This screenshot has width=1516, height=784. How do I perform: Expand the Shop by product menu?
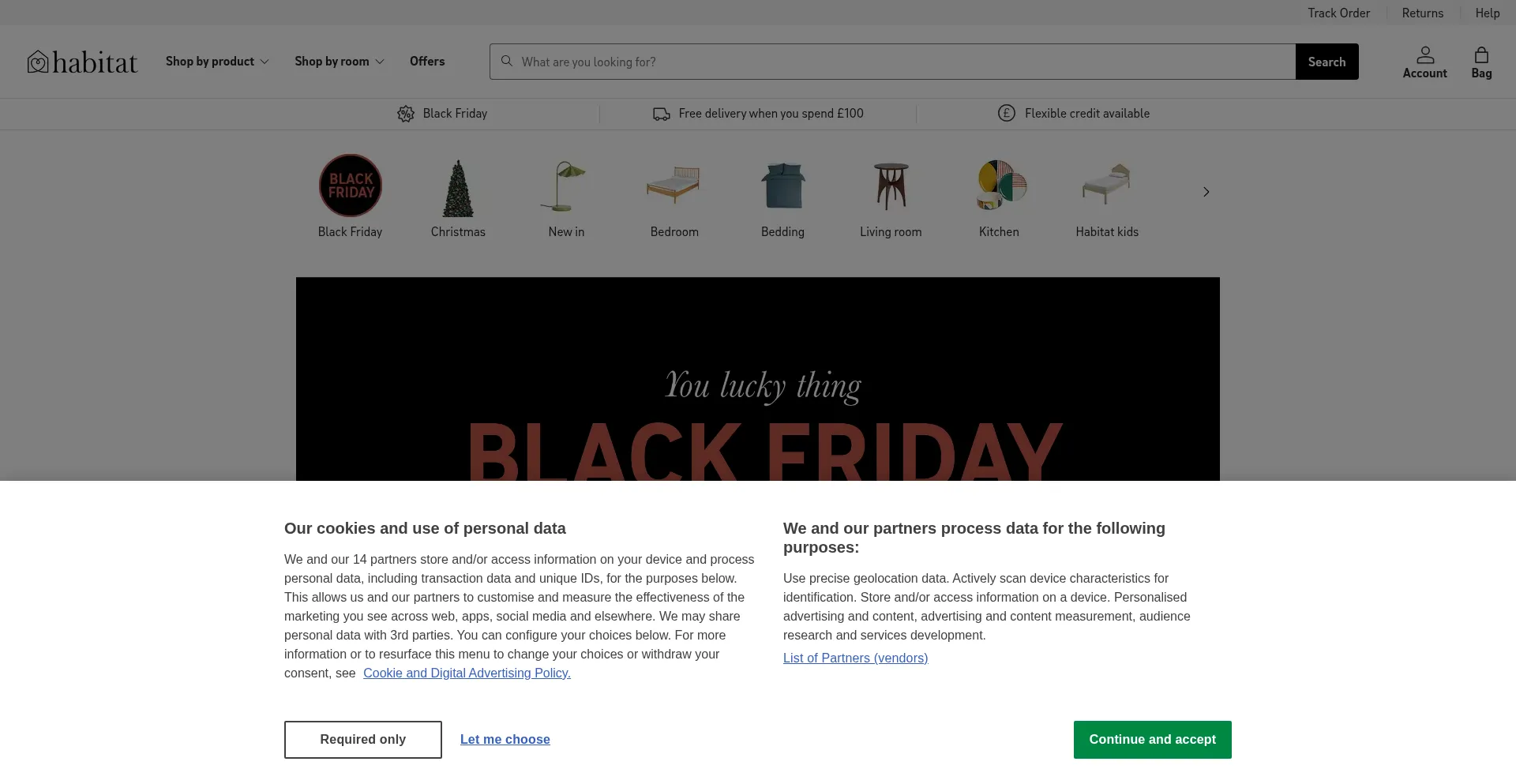pyautogui.click(x=217, y=62)
